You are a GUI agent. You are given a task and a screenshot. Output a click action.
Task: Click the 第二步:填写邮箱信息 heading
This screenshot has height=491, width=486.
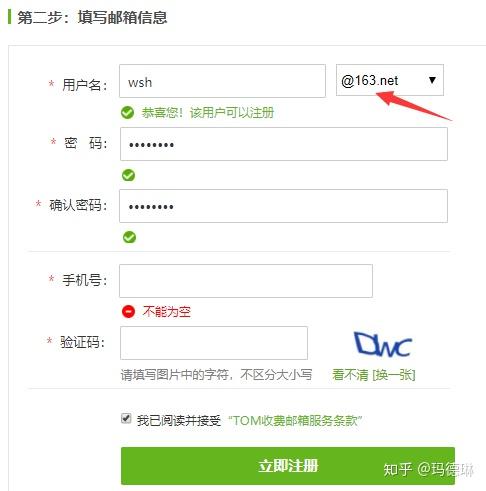tap(92, 17)
